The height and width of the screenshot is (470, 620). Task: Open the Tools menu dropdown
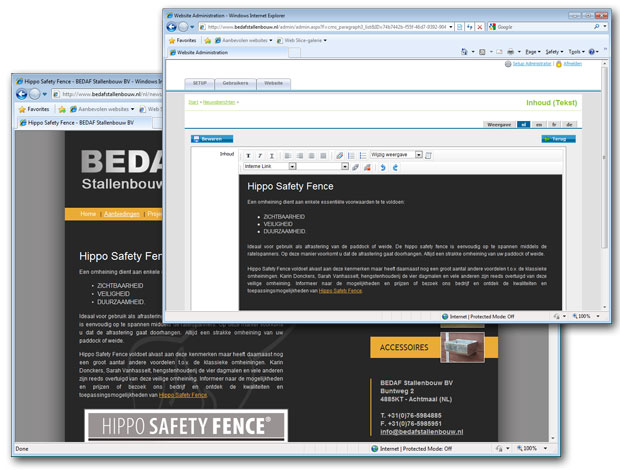tap(577, 52)
